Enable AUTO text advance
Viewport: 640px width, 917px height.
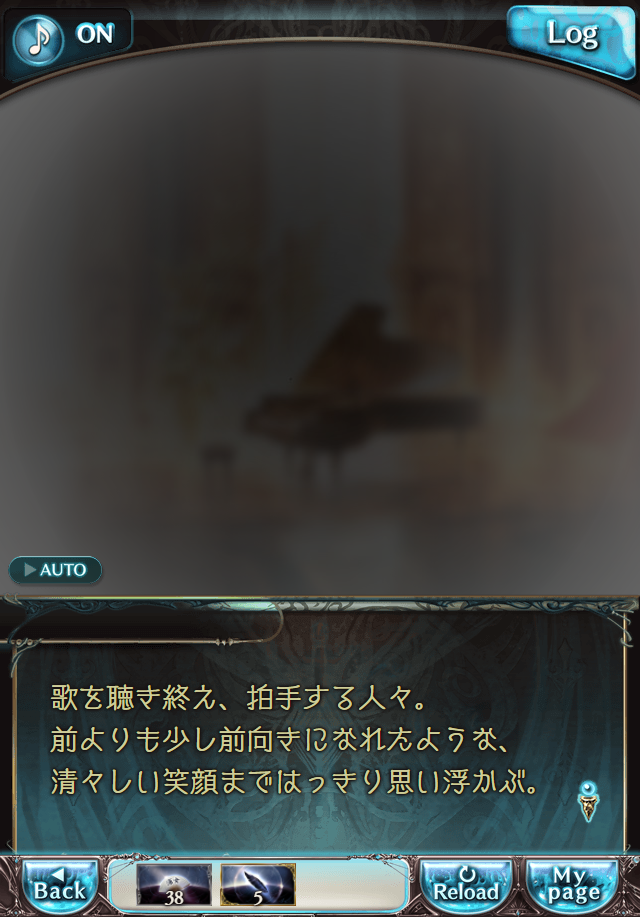(55, 570)
